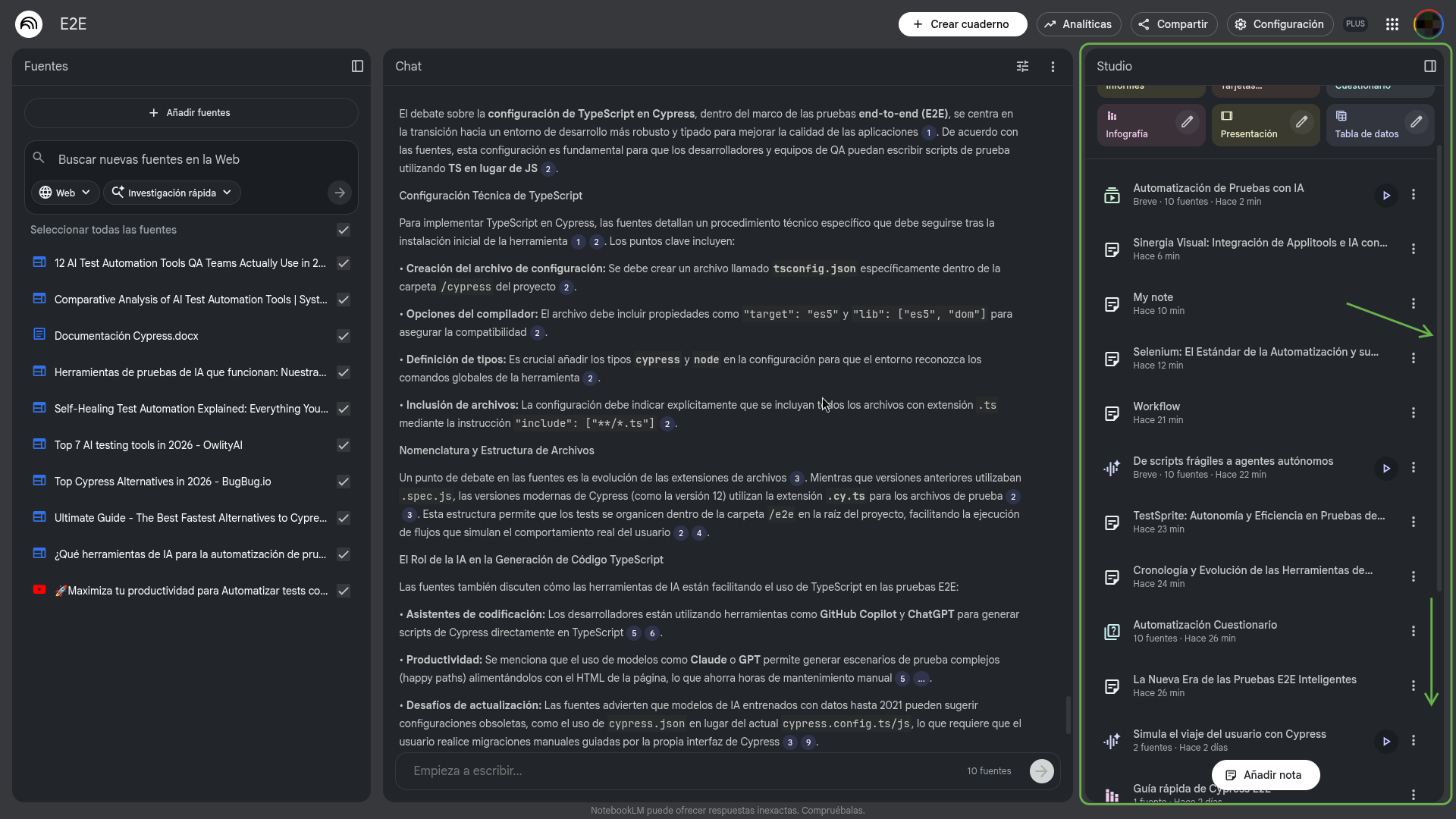1456x819 pixels.
Task: Focus the Buscar nuevas fuentes search field
Action: pyautogui.click(x=191, y=159)
